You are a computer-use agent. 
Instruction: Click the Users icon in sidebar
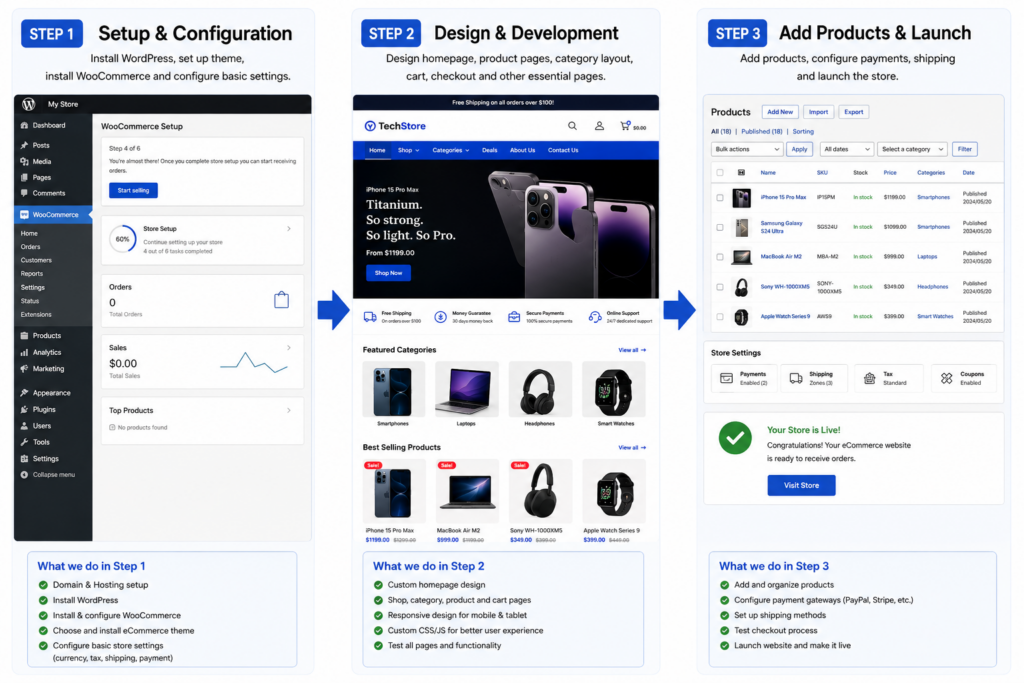coord(24,426)
